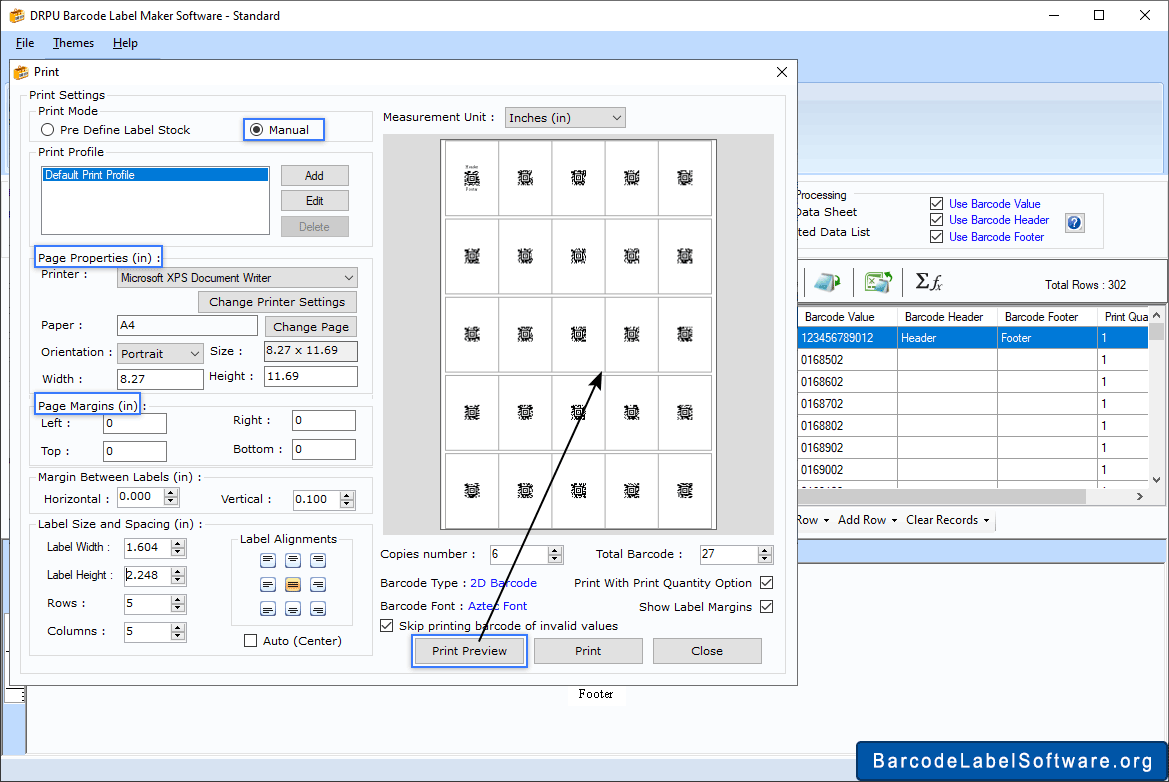Click page Width input field
This screenshot has width=1169, height=782.
pyautogui.click(x=160, y=379)
